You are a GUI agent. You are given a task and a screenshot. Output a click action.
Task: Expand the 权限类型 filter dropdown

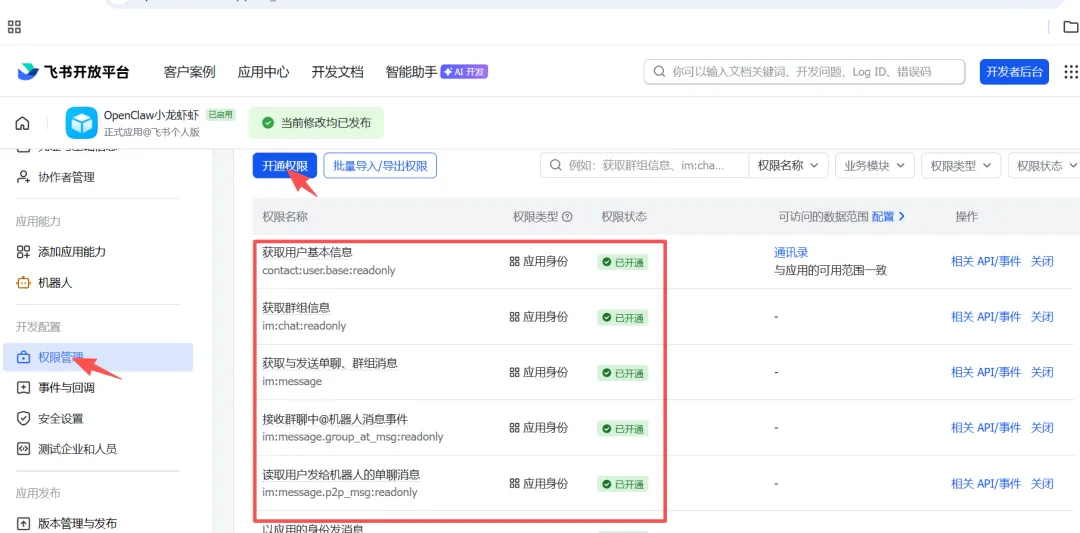(x=961, y=165)
